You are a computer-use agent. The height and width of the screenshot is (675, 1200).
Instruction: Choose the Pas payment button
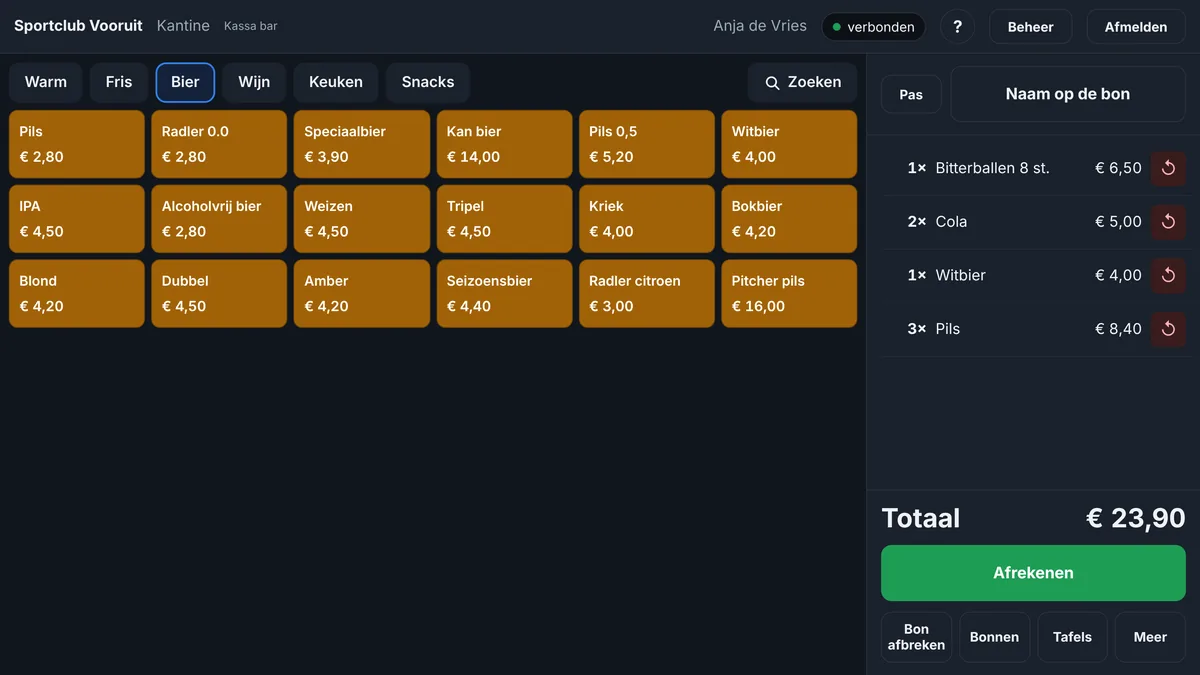911,94
